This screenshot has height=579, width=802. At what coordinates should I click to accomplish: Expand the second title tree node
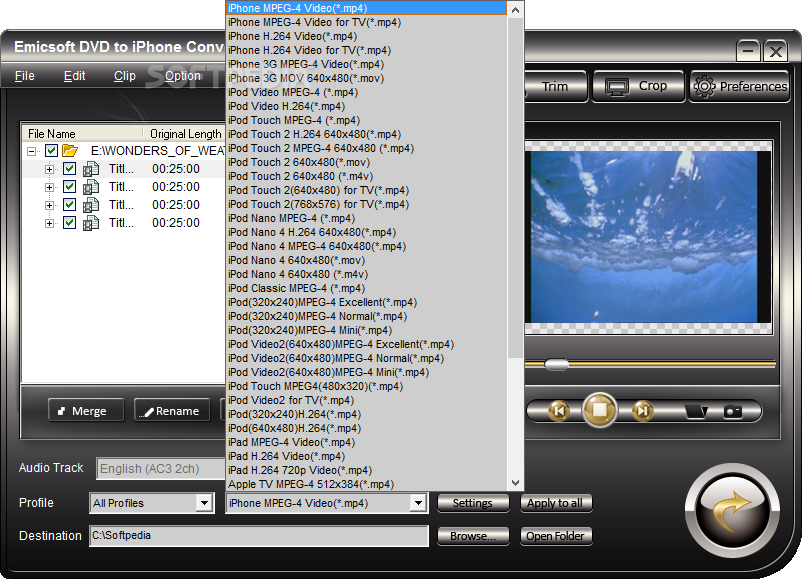(50, 187)
